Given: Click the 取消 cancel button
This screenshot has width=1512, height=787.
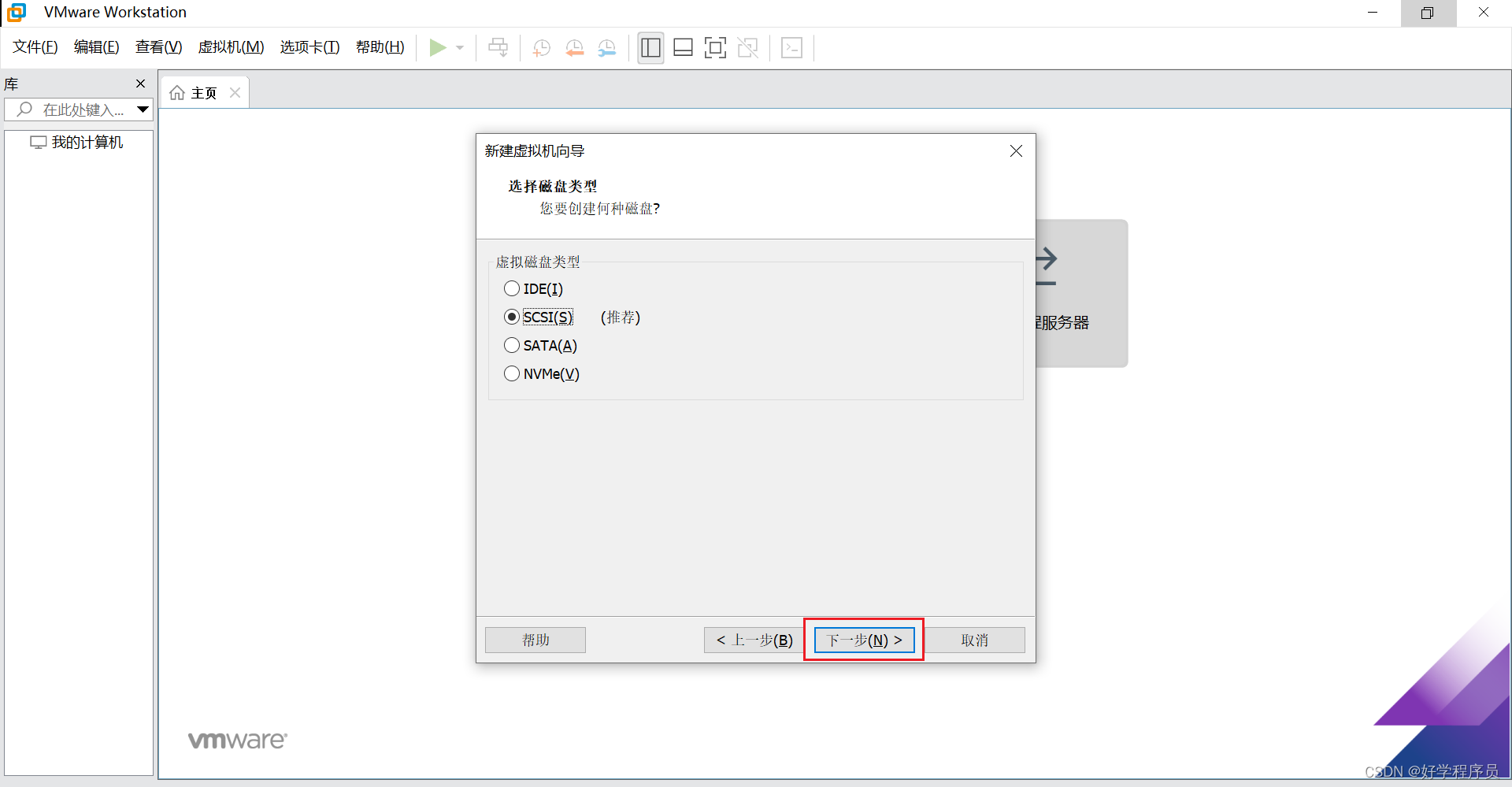Looking at the screenshot, I should pyautogui.click(x=975, y=640).
